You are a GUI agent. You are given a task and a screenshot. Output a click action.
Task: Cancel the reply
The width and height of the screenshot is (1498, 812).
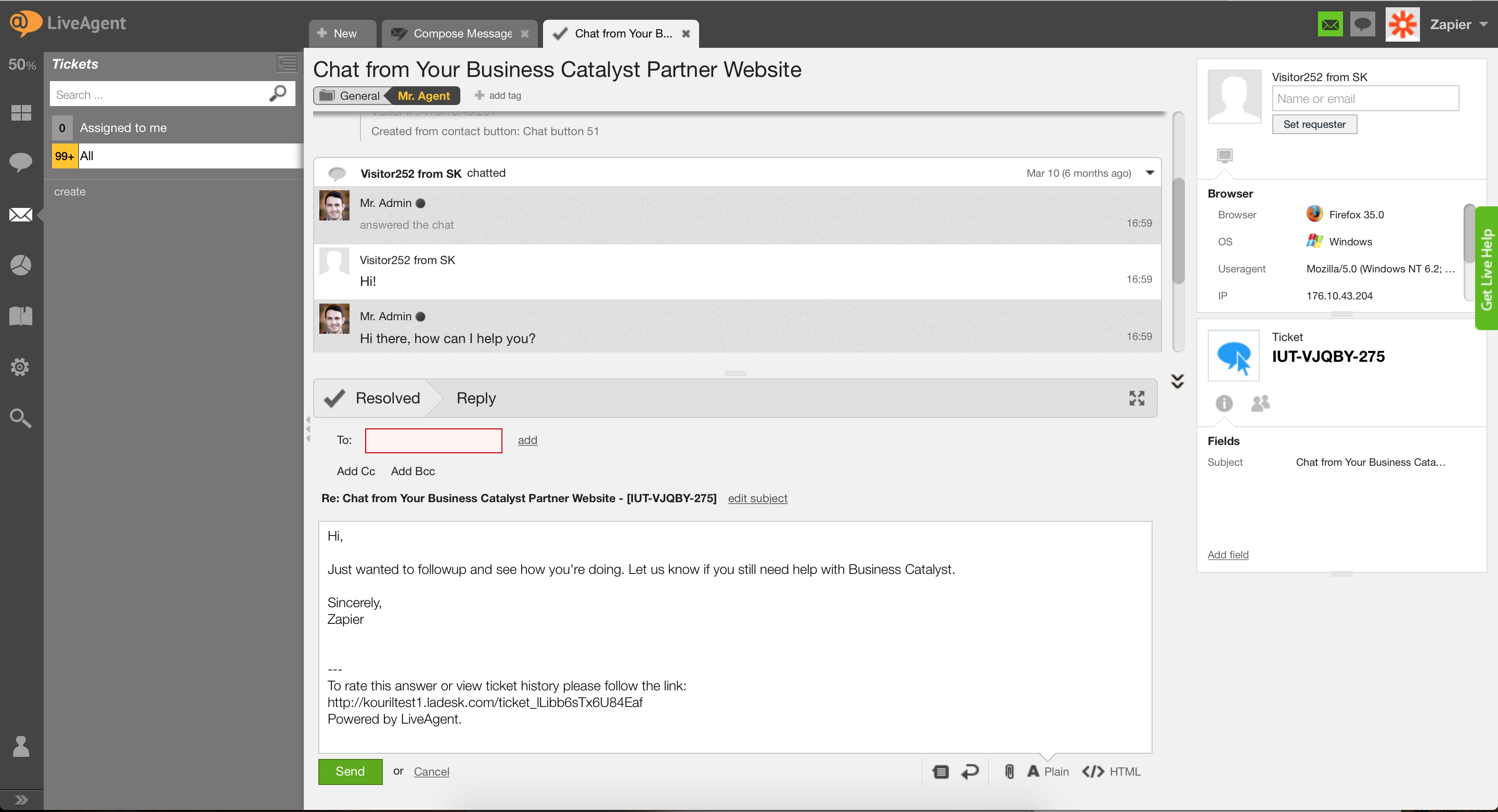[432, 772]
